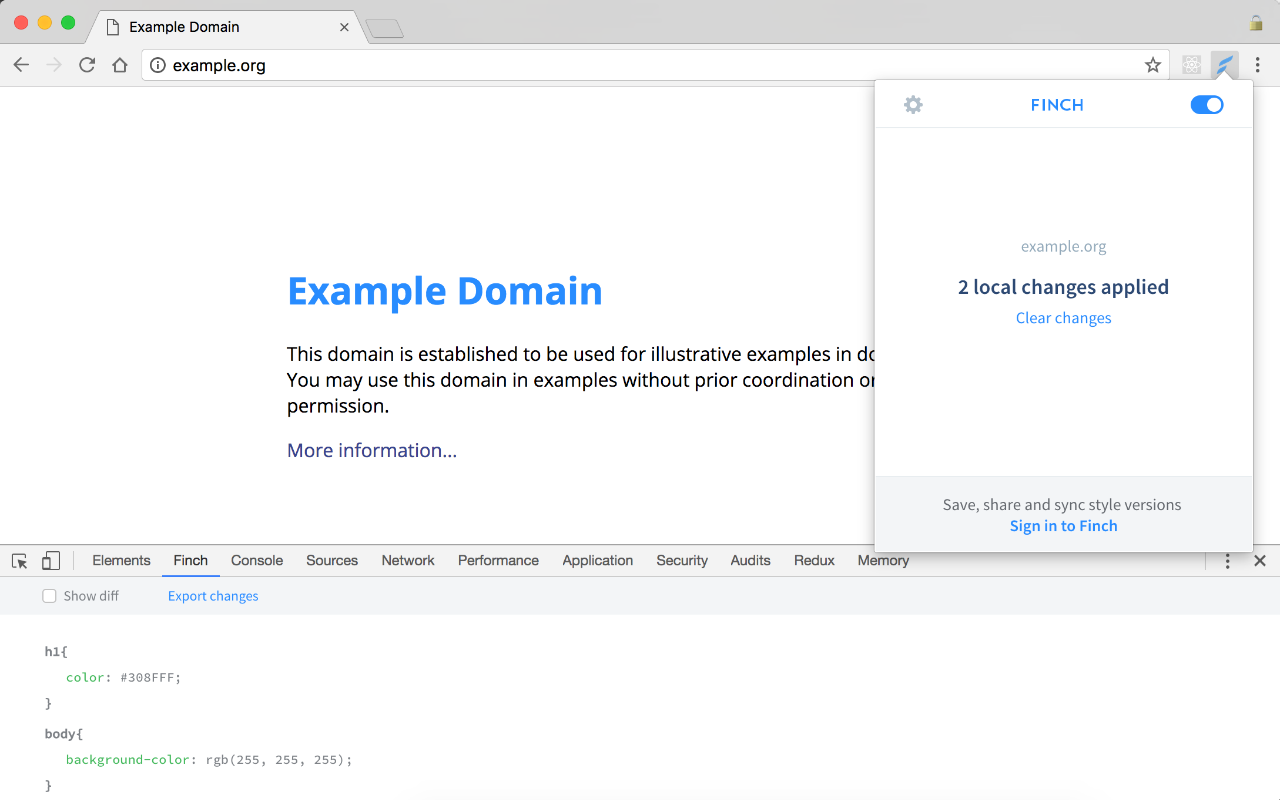Open the Console panel
Screen dimensions: 1280x800
pyautogui.click(x=257, y=561)
